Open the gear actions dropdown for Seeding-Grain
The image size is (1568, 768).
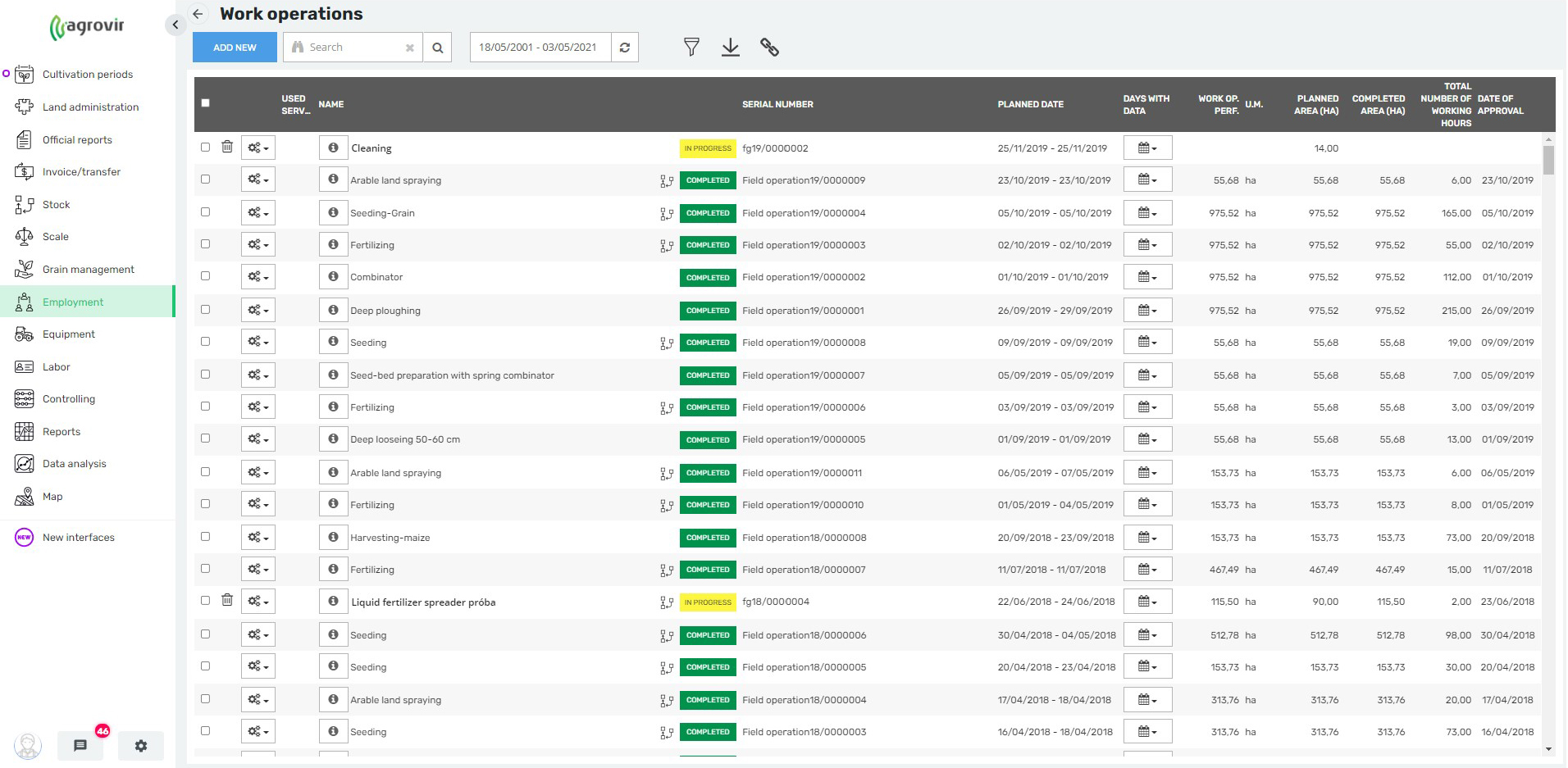(x=258, y=213)
